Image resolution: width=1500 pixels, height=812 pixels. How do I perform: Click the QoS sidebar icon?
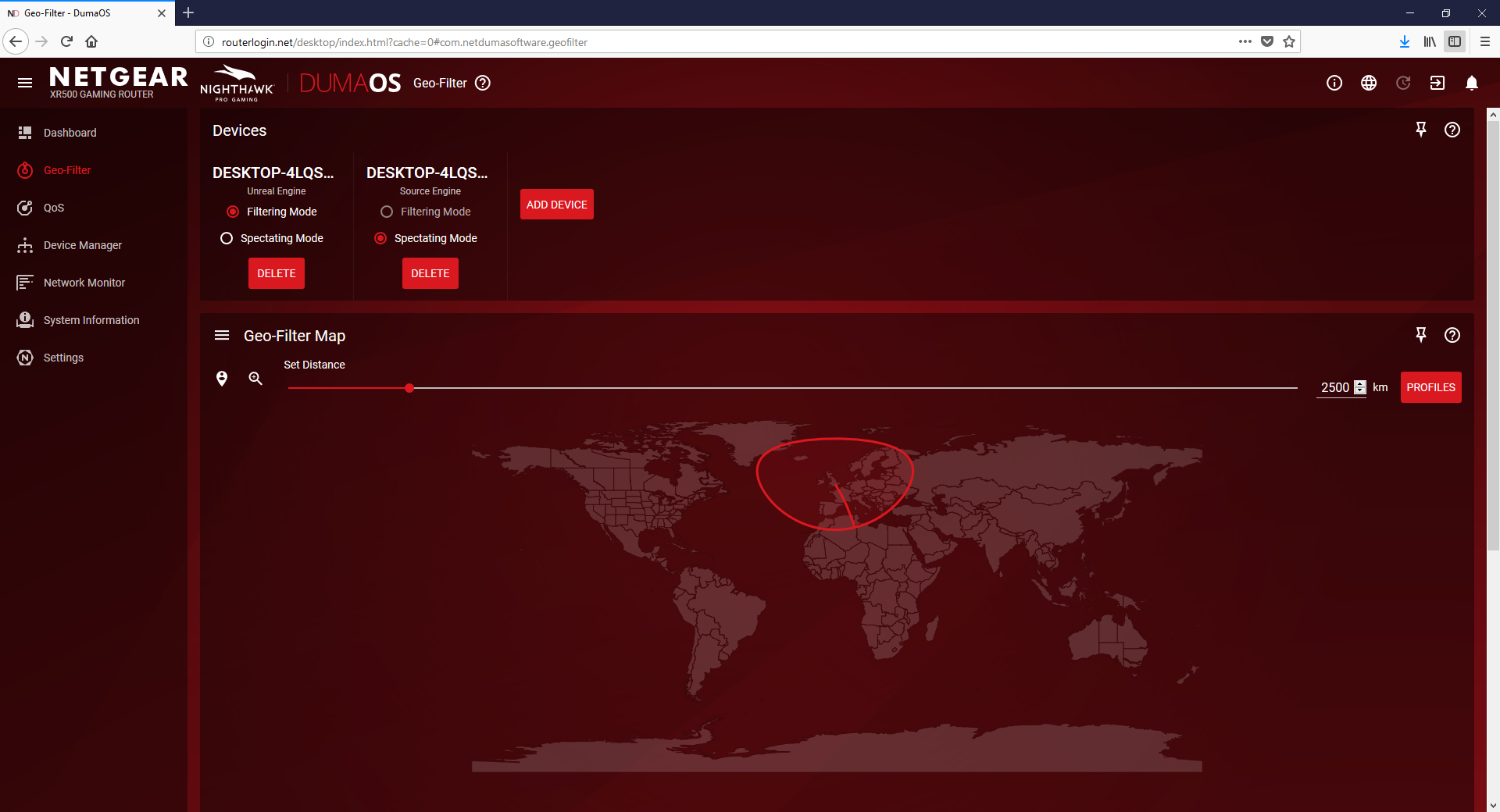pos(25,208)
